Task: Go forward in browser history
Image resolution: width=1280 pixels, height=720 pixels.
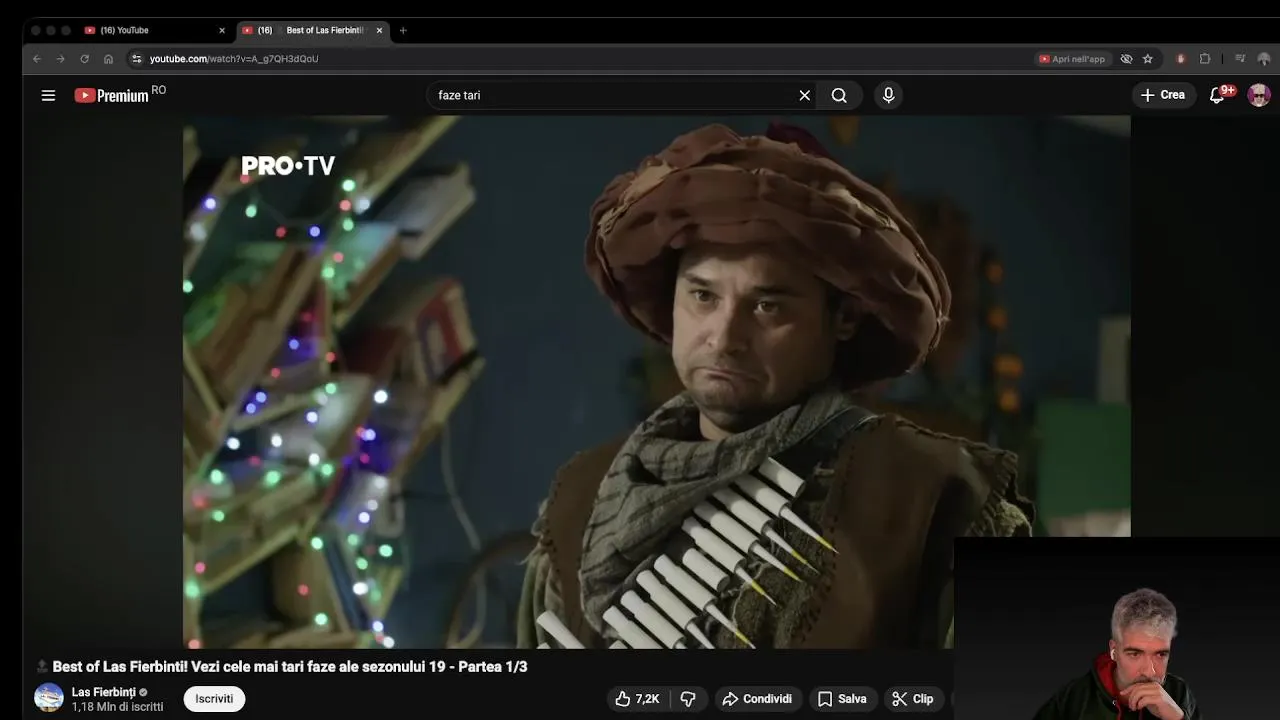Action: [x=60, y=59]
